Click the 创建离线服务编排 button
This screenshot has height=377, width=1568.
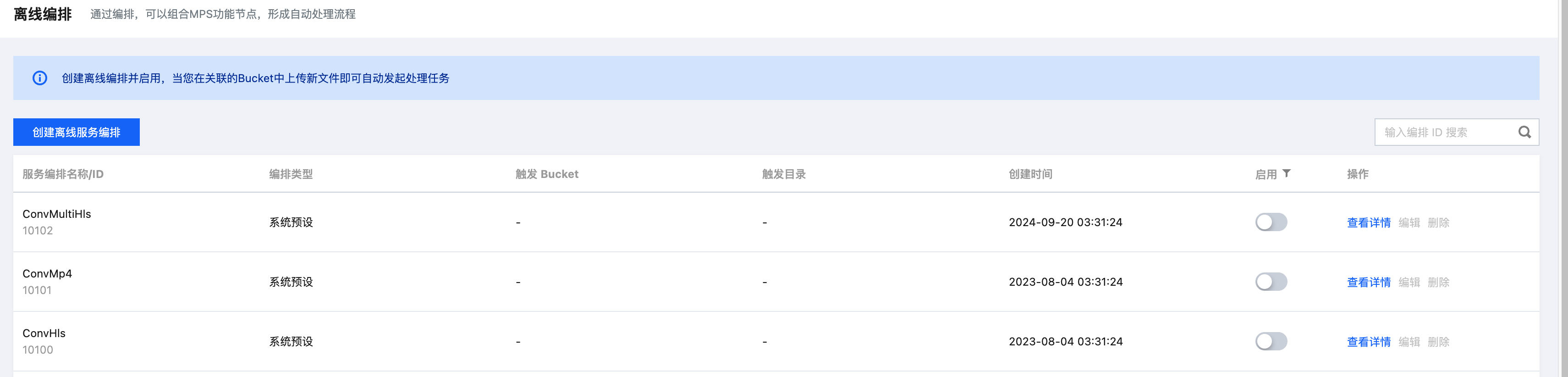pyautogui.click(x=77, y=132)
